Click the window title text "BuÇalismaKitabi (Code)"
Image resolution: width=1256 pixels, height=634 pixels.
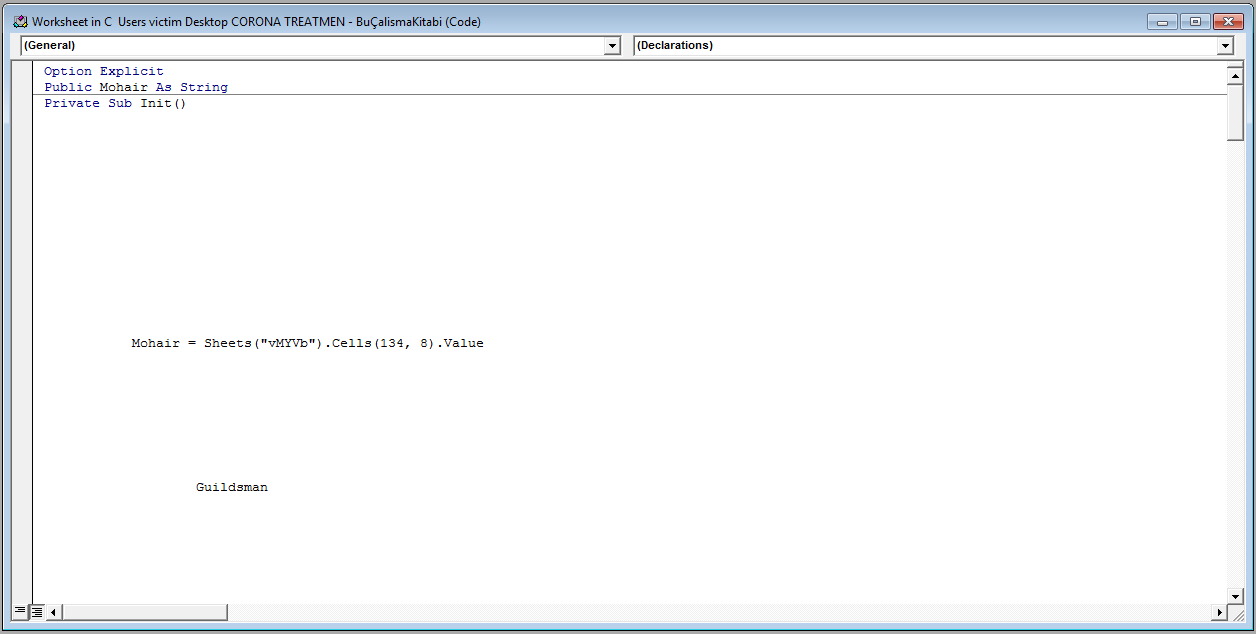pyautogui.click(x=419, y=22)
